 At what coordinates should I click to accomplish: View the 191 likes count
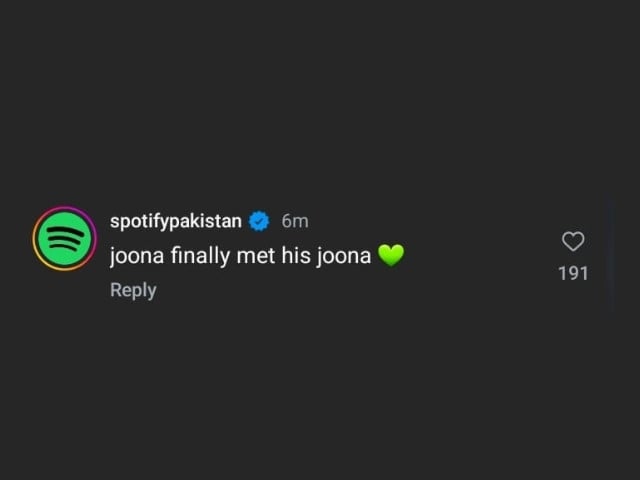tap(573, 273)
